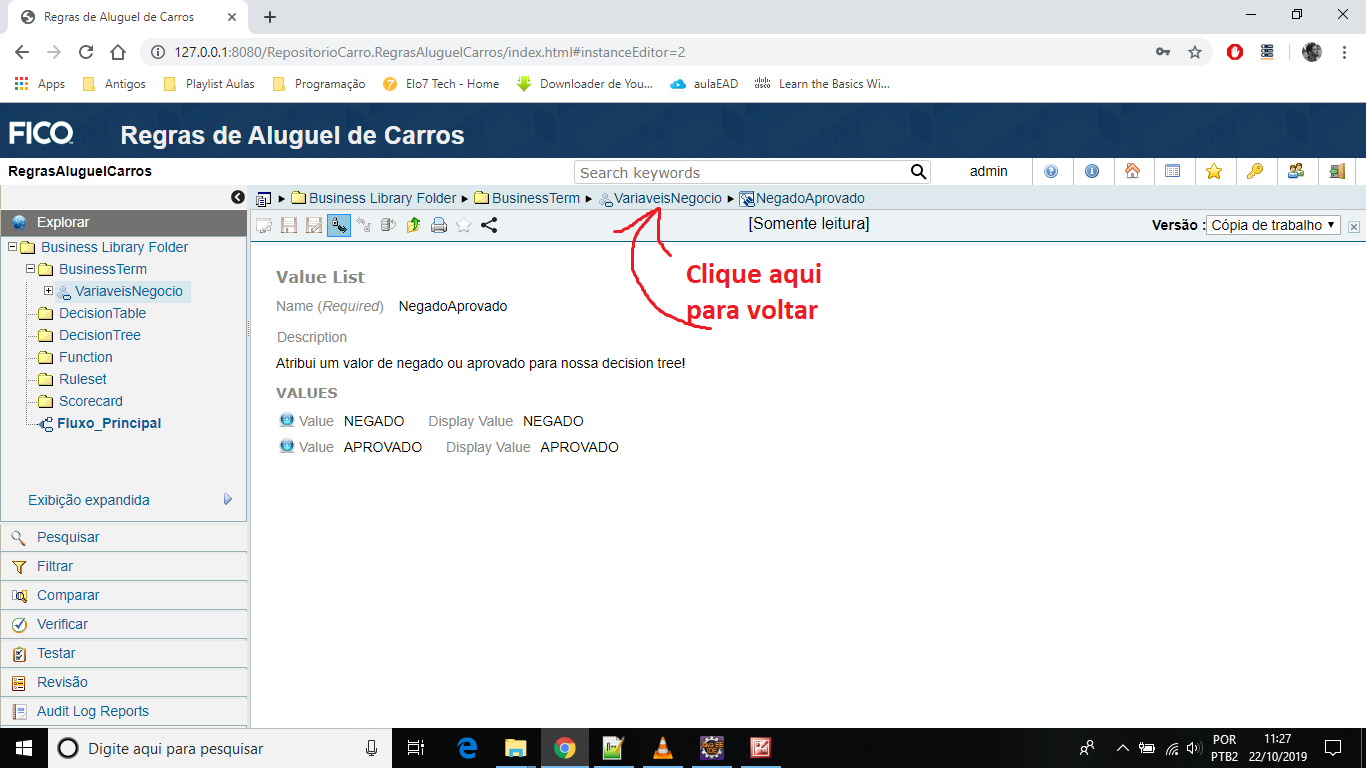This screenshot has height=768, width=1366.
Task: Open the Home icon in the header
Action: [1134, 171]
